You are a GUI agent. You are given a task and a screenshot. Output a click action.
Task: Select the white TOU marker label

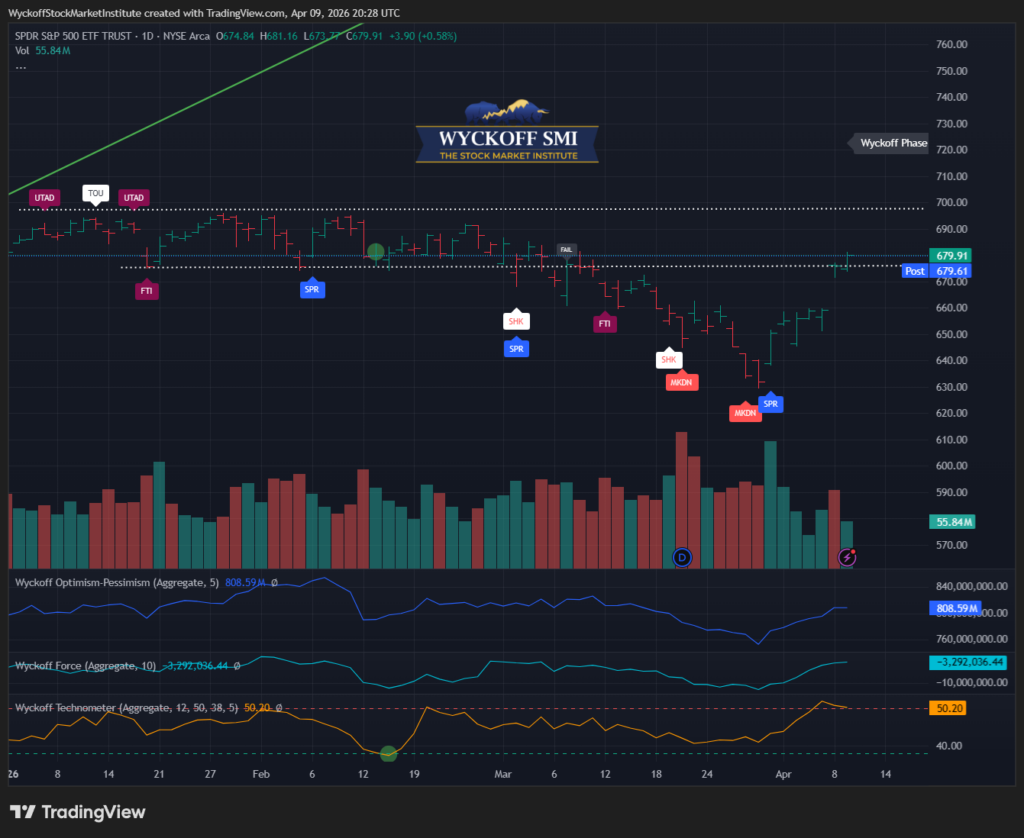95,193
